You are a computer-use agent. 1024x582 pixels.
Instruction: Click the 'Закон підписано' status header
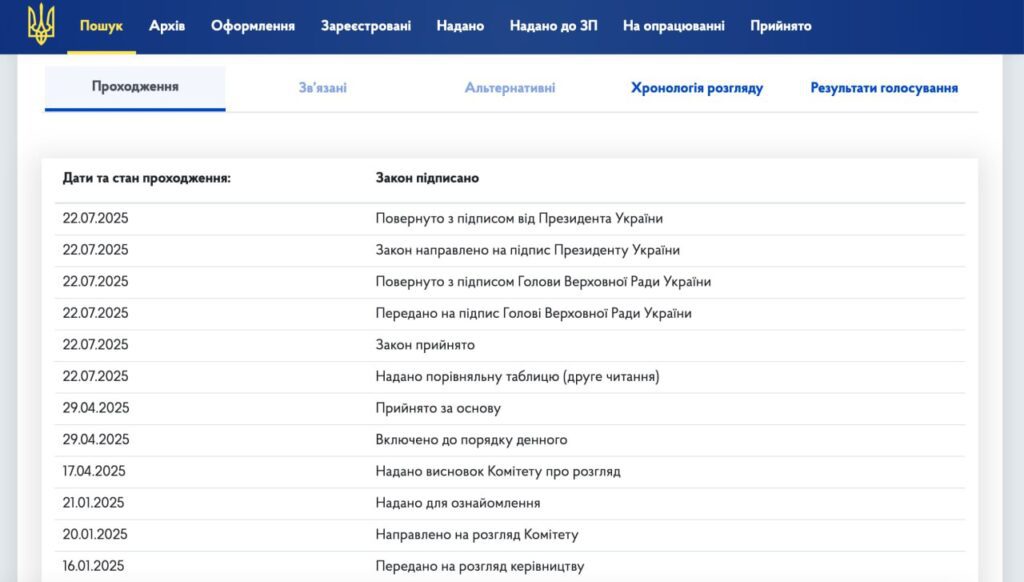tap(427, 178)
